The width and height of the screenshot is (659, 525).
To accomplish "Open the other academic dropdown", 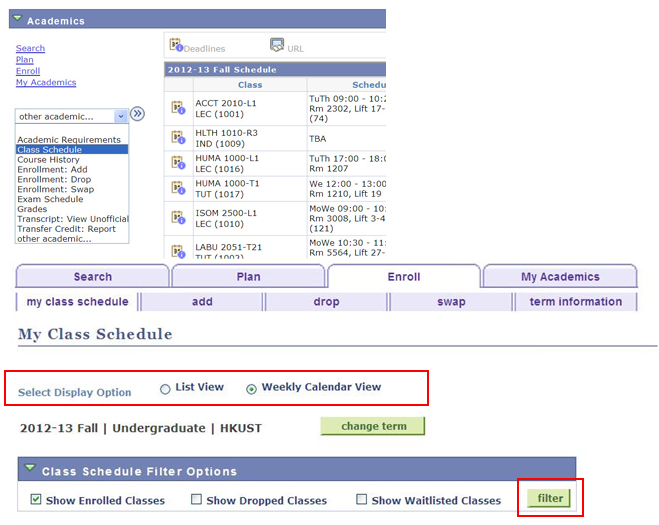I will 72,116.
